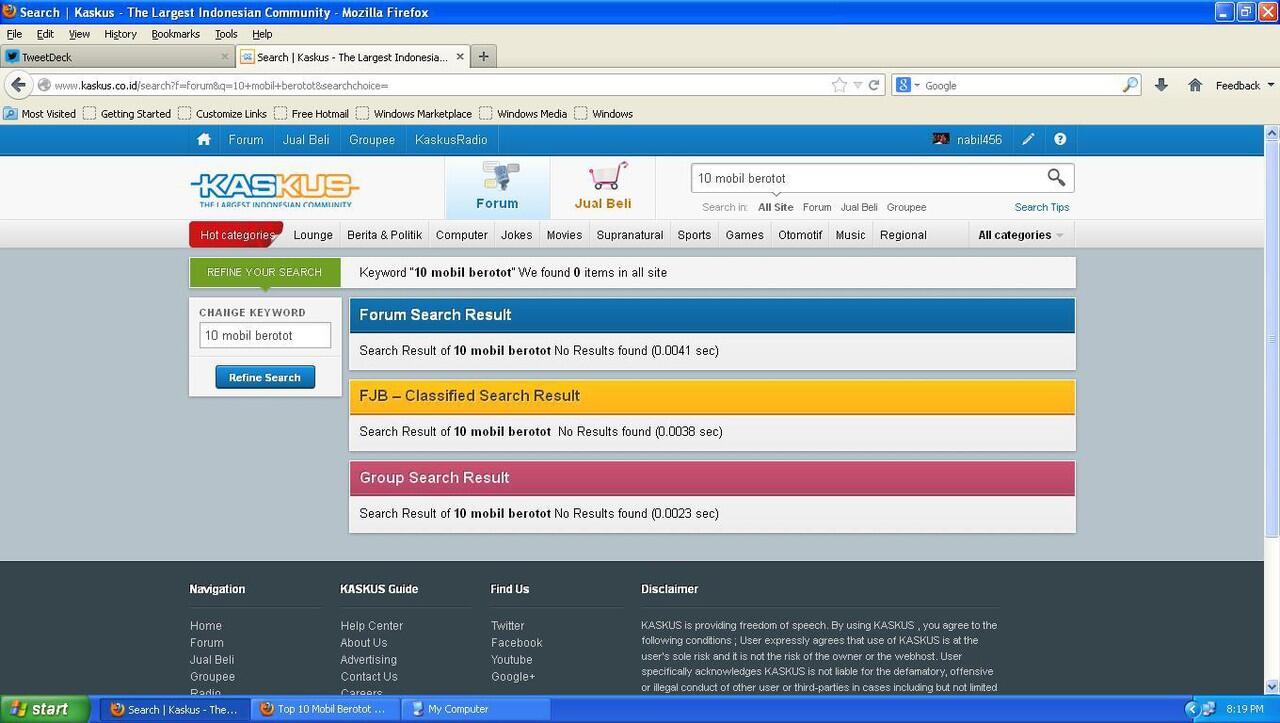Set search scope to All Site
Viewport: 1280px width, 723px height.
pyautogui.click(x=775, y=207)
